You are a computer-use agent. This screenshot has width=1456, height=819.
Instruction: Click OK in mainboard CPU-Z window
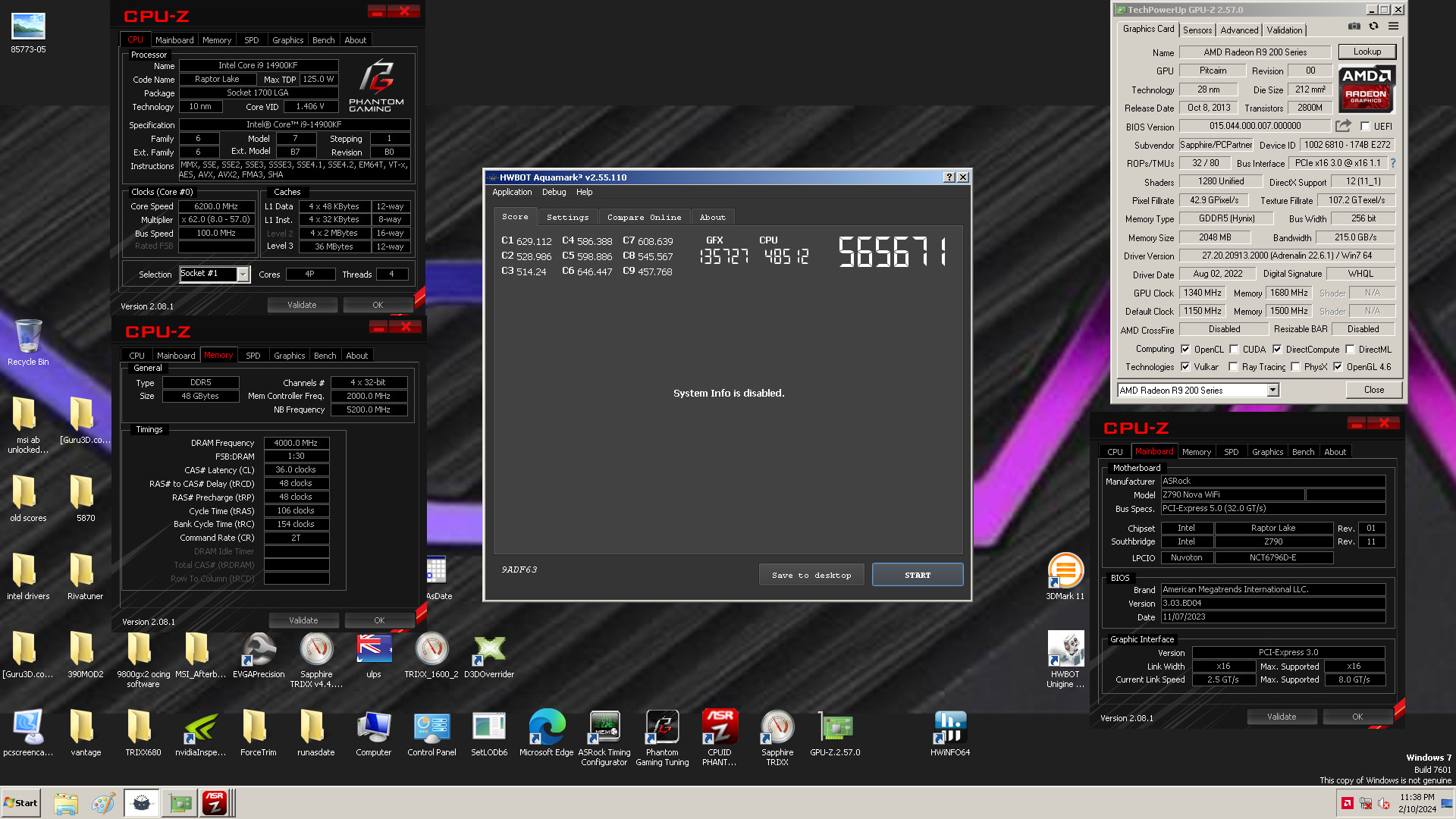pyautogui.click(x=1357, y=717)
